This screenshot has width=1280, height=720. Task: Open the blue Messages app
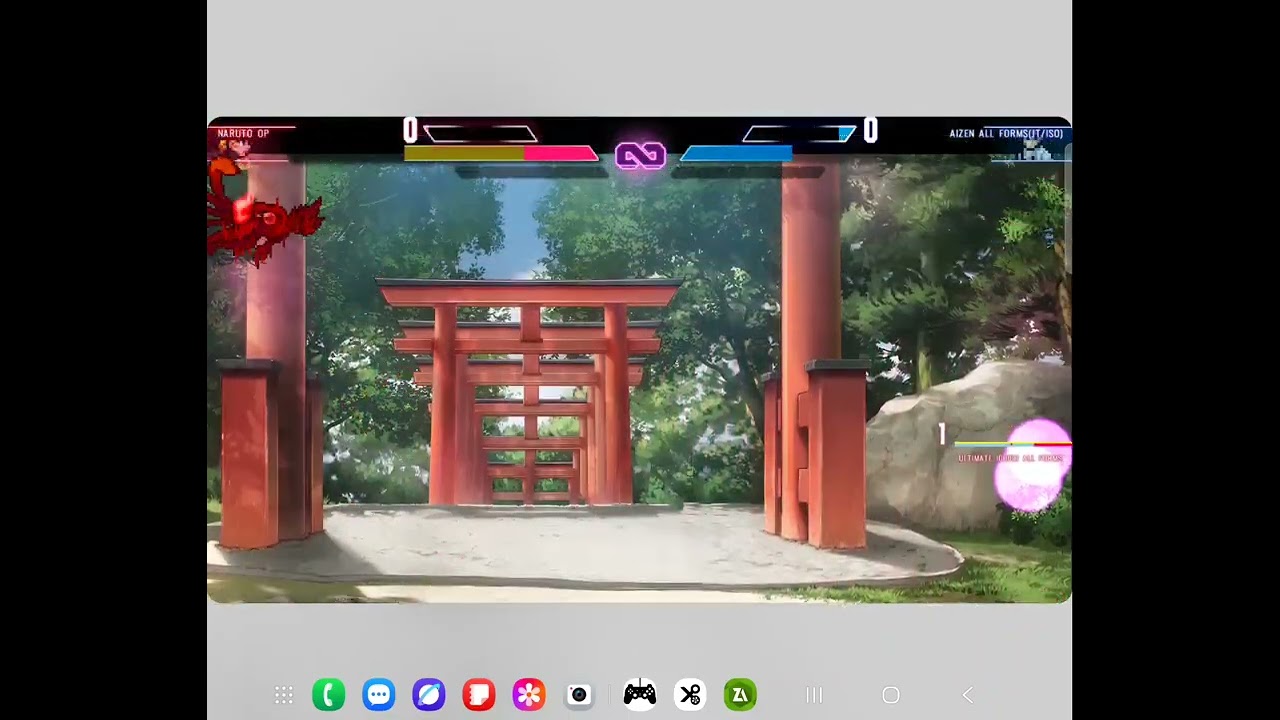(379, 695)
